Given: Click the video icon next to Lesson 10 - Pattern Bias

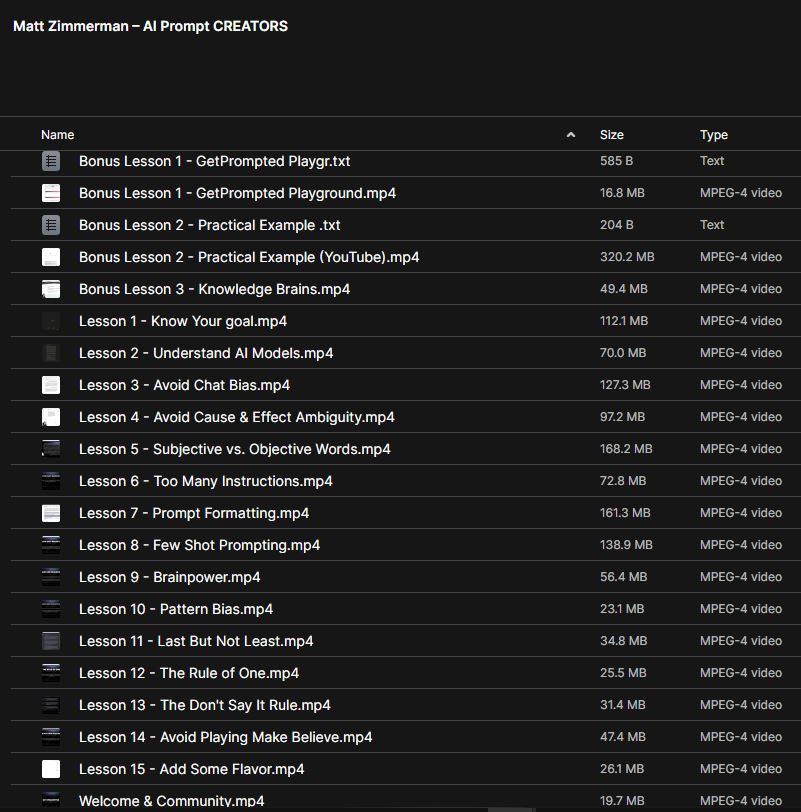Looking at the screenshot, I should (x=51, y=609).
